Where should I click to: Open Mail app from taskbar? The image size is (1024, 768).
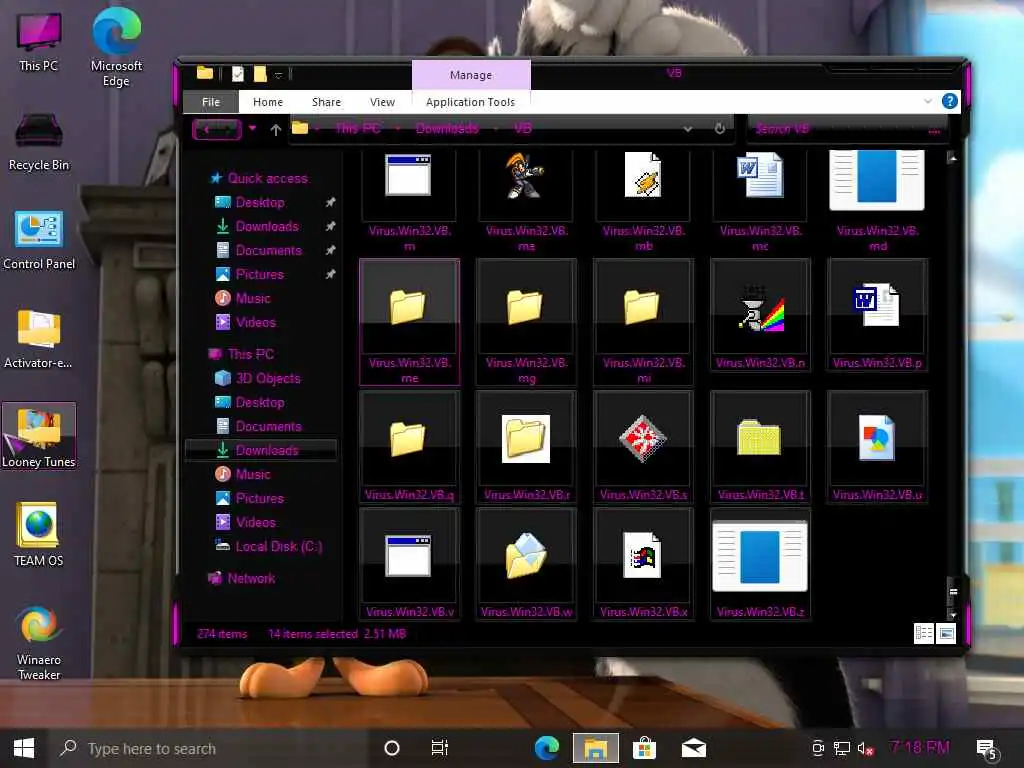pyautogui.click(x=694, y=748)
